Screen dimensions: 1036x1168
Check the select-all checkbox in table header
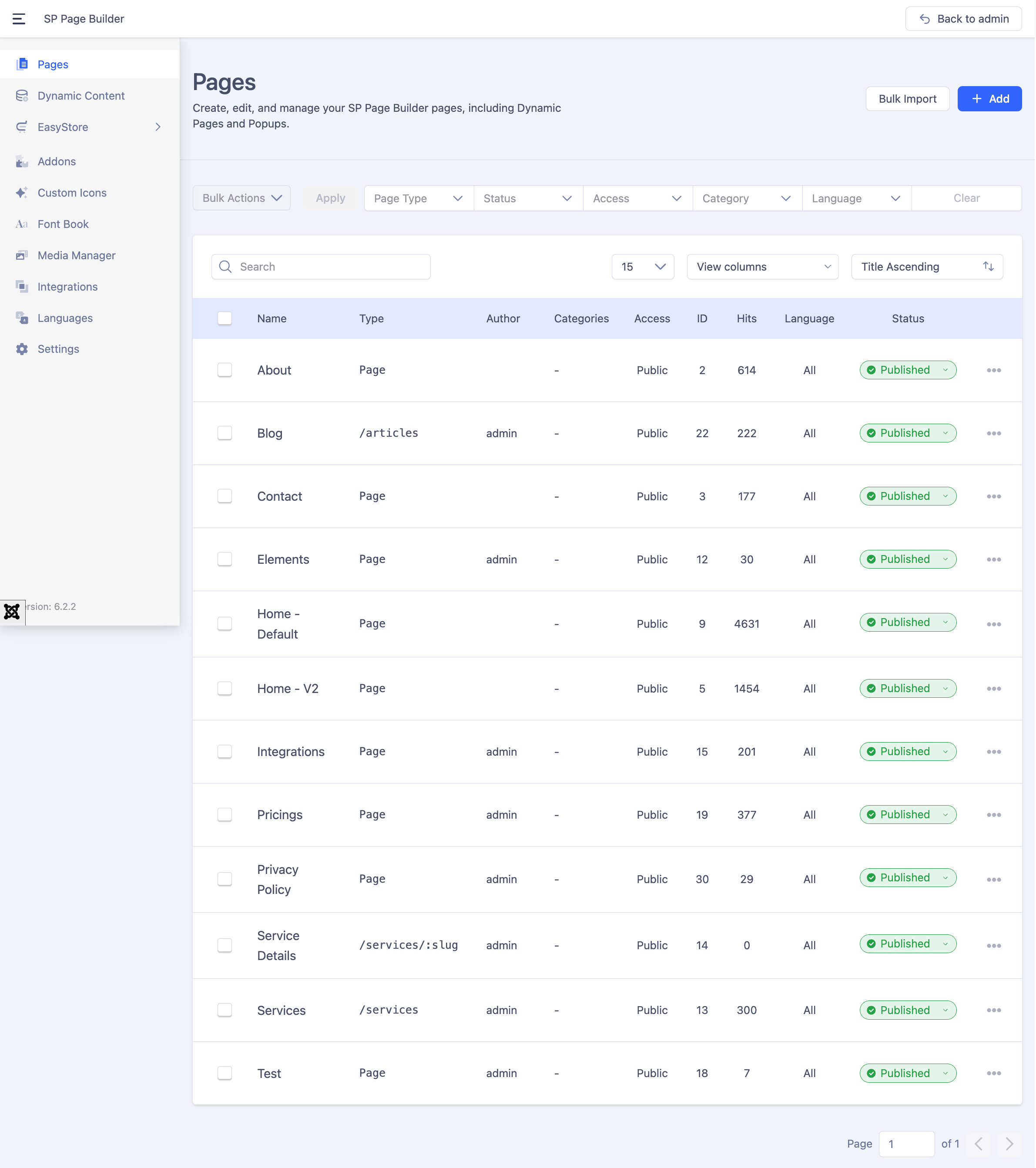[225, 318]
